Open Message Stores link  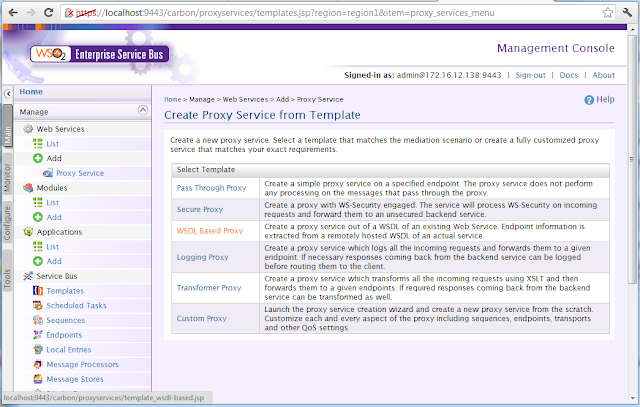[x=75, y=379]
